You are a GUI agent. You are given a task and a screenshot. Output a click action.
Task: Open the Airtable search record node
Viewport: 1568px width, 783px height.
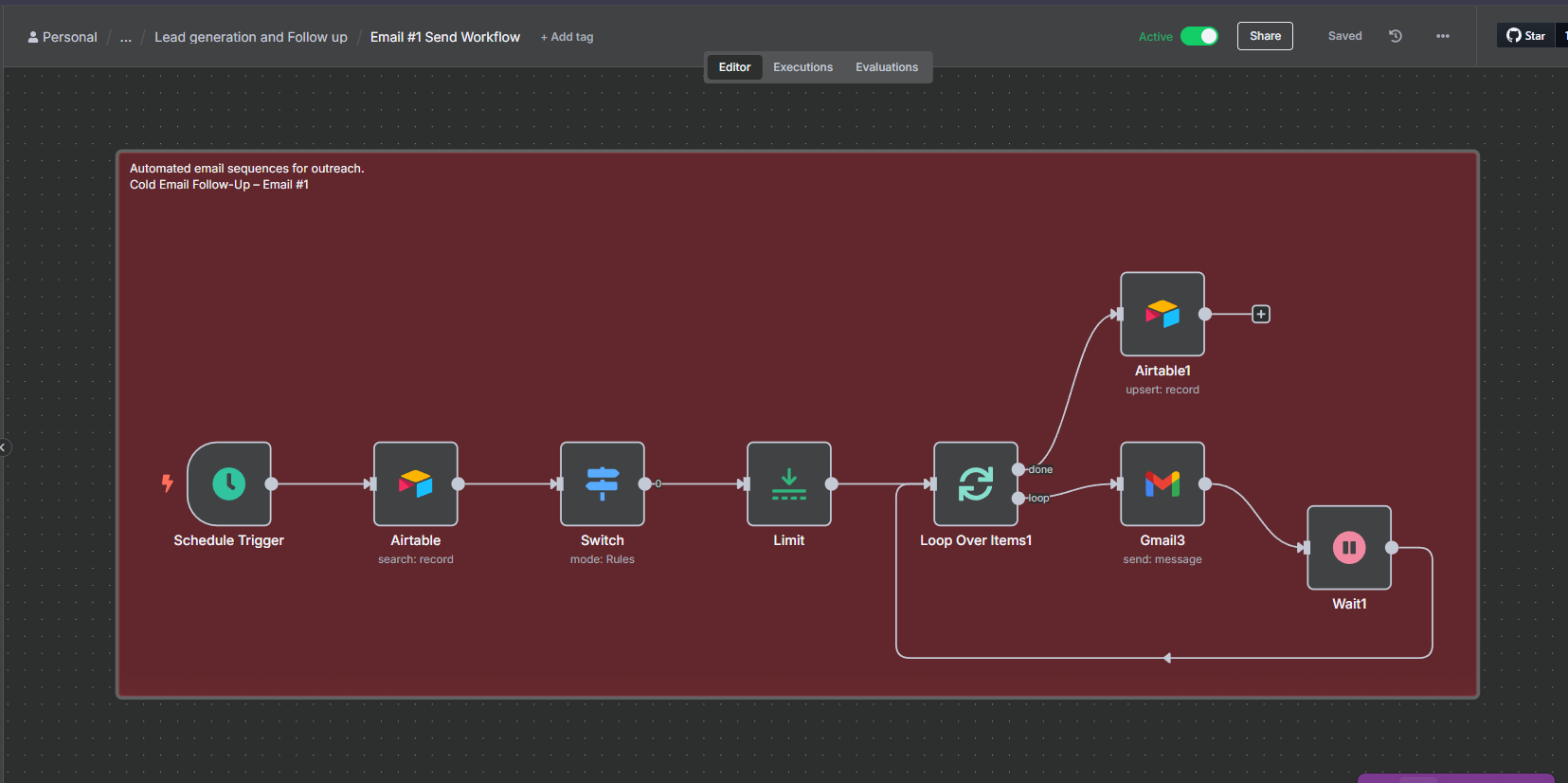(x=416, y=483)
